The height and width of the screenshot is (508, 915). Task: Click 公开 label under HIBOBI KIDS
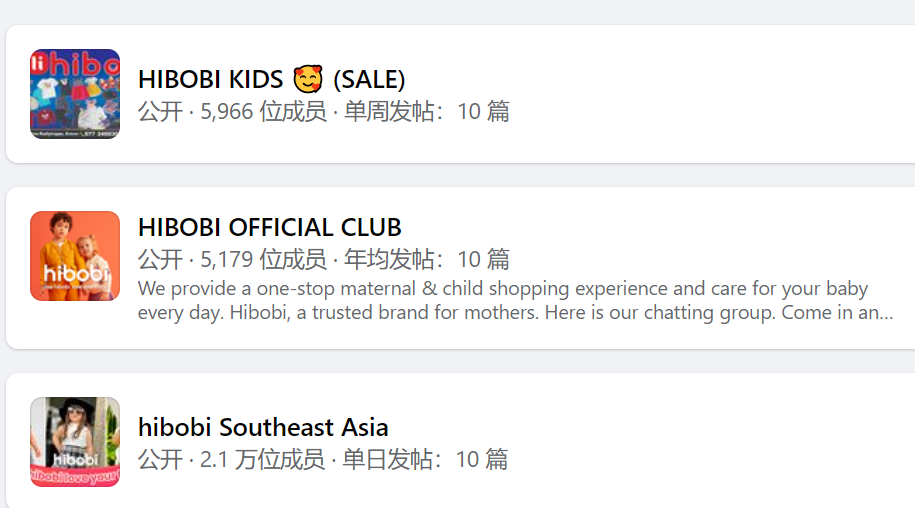[x=160, y=111]
